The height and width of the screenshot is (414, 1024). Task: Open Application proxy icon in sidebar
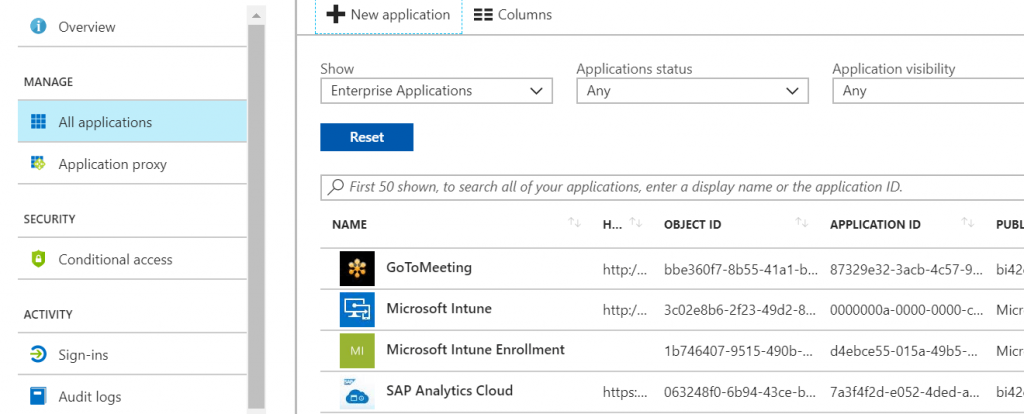[39, 163]
